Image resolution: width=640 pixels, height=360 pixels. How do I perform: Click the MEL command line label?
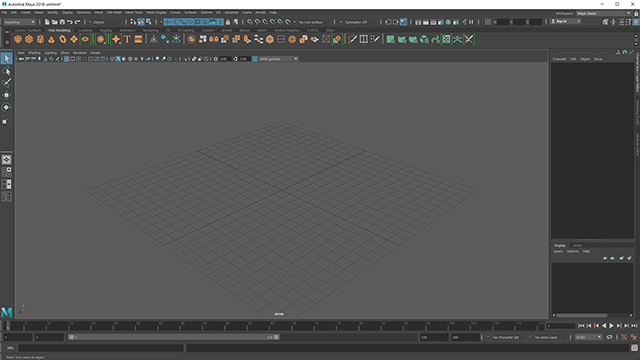pos(10,348)
